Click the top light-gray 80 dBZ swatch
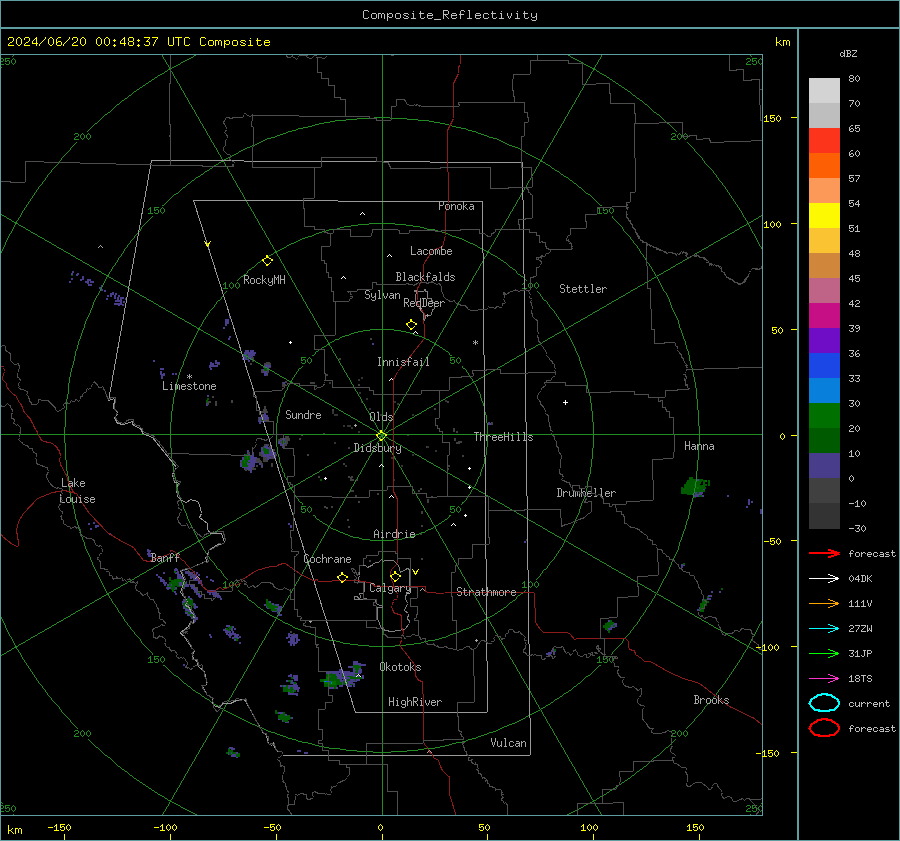The image size is (900, 841). tap(824, 91)
